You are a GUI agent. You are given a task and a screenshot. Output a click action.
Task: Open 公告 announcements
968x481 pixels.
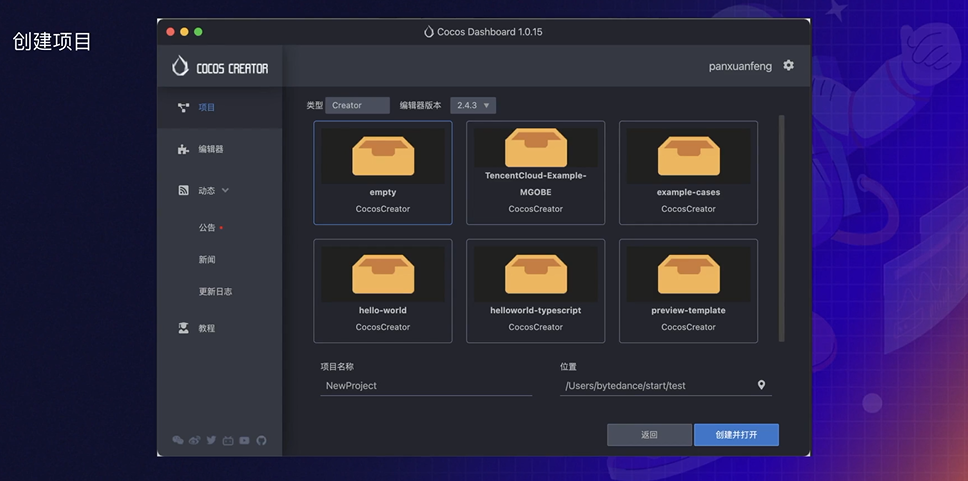tap(207, 227)
